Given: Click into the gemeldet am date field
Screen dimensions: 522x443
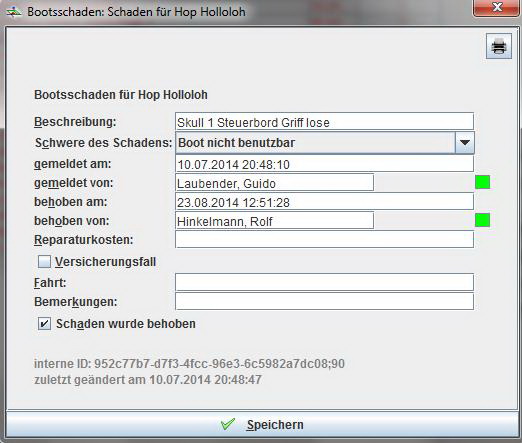Looking at the screenshot, I should tap(324, 164).
